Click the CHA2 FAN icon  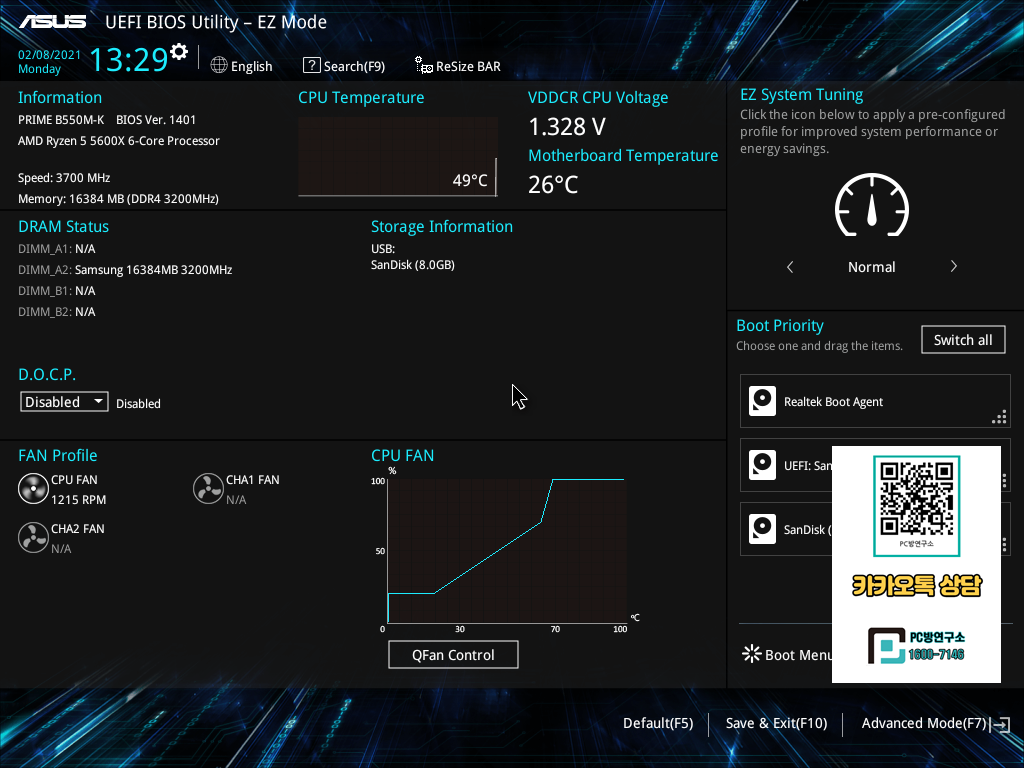coord(33,538)
